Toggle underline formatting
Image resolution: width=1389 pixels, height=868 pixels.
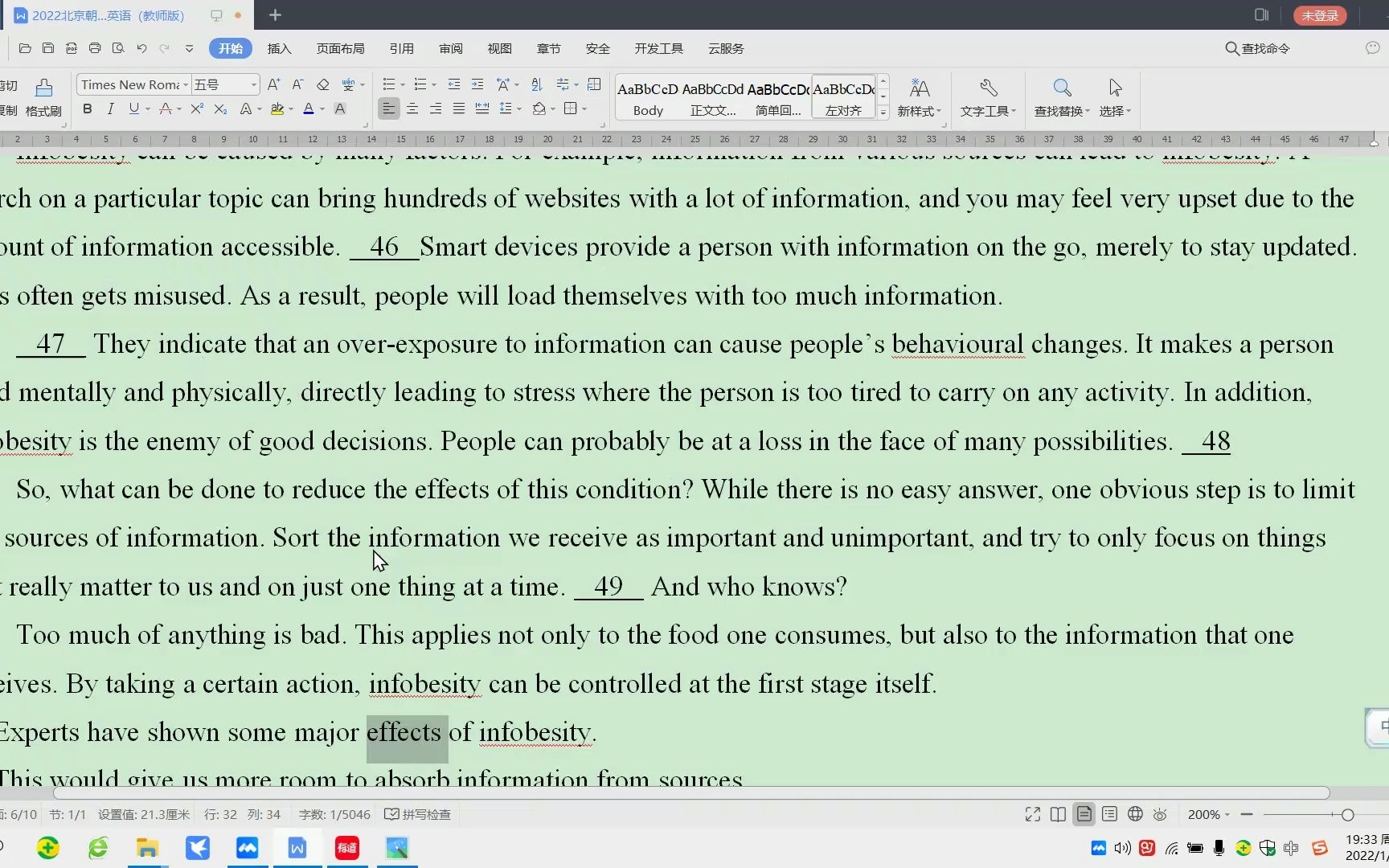coord(133,108)
